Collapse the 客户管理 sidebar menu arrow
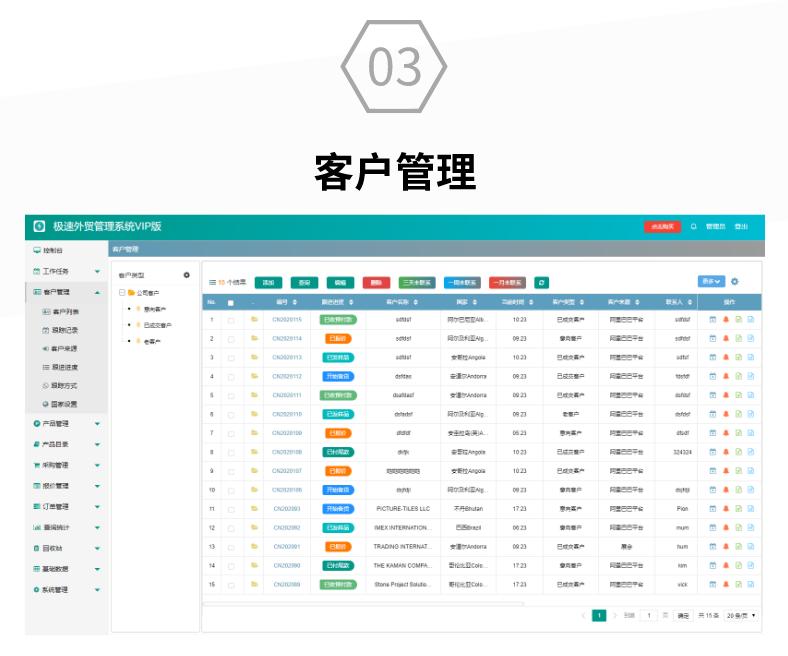Image resolution: width=788 pixels, height=656 pixels. pyautogui.click(x=97, y=293)
